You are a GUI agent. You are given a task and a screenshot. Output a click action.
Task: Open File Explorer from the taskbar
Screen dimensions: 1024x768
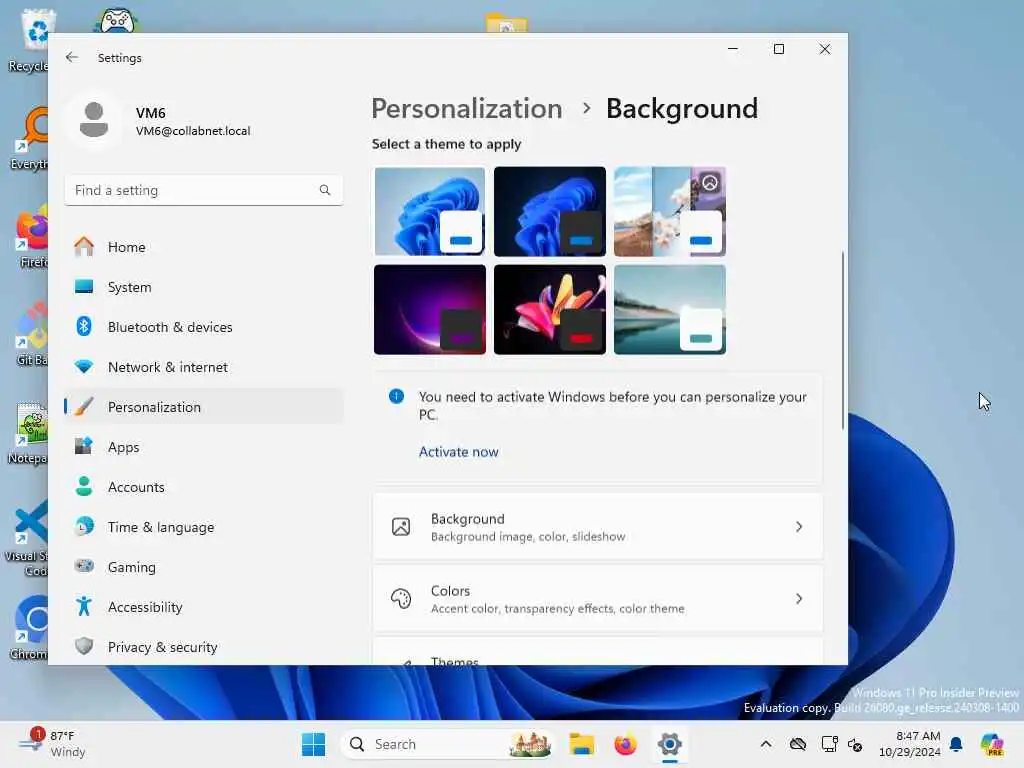pos(581,744)
